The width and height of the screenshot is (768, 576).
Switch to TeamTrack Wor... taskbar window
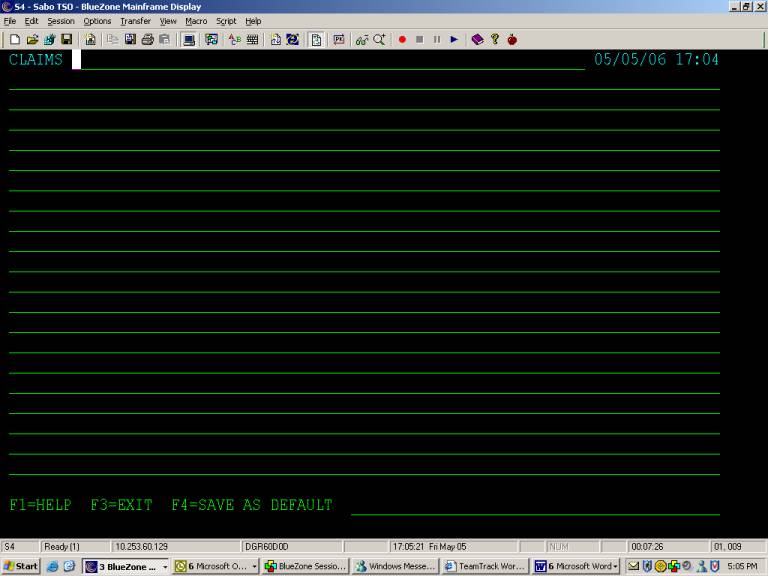pyautogui.click(x=485, y=567)
